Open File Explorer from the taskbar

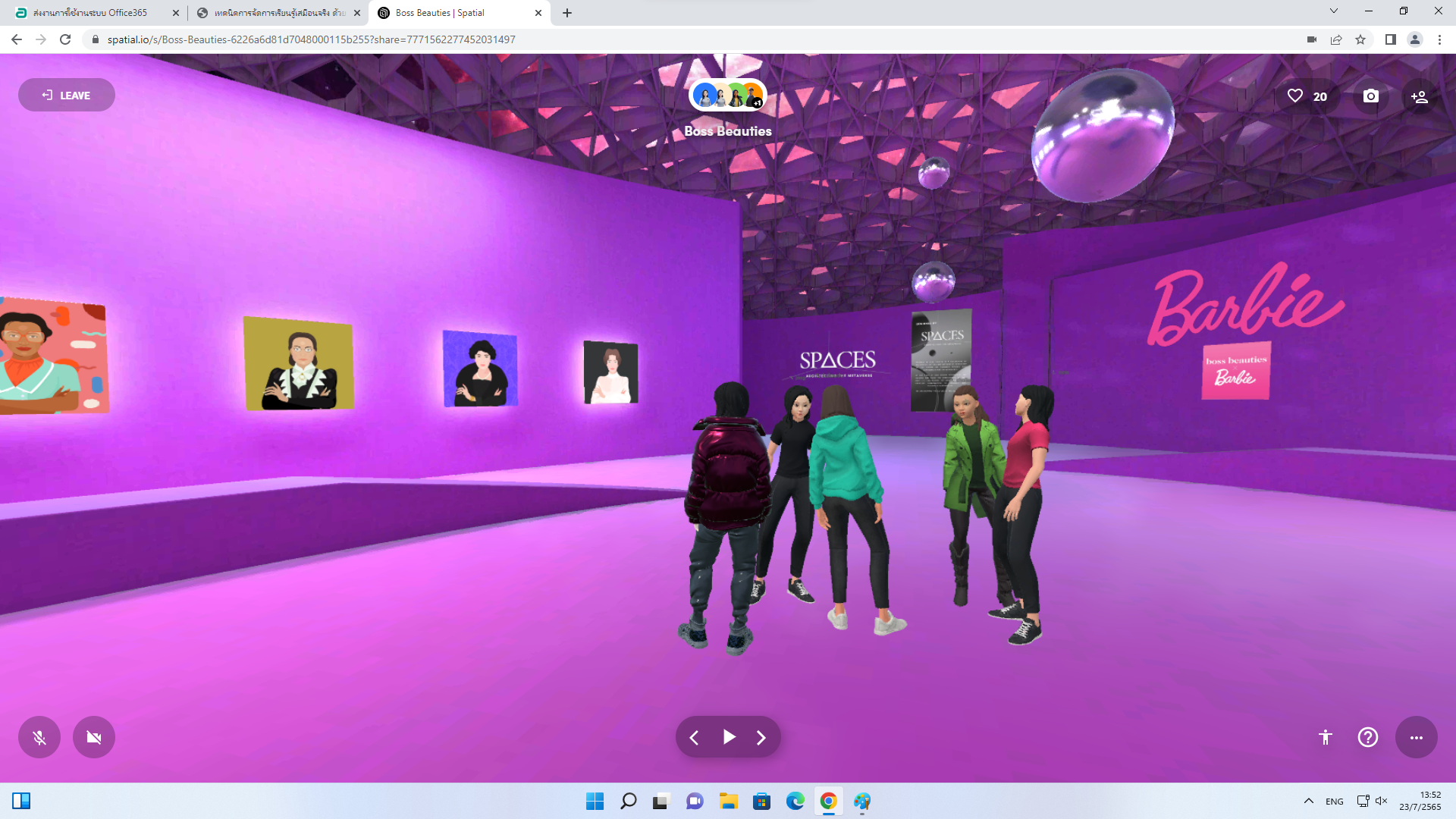[x=728, y=802]
